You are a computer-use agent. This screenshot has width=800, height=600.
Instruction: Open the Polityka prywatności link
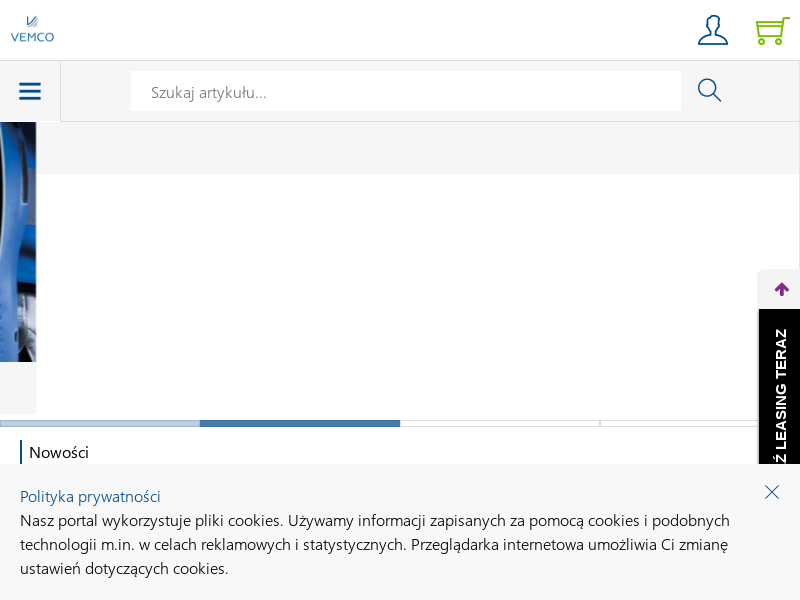pos(90,496)
